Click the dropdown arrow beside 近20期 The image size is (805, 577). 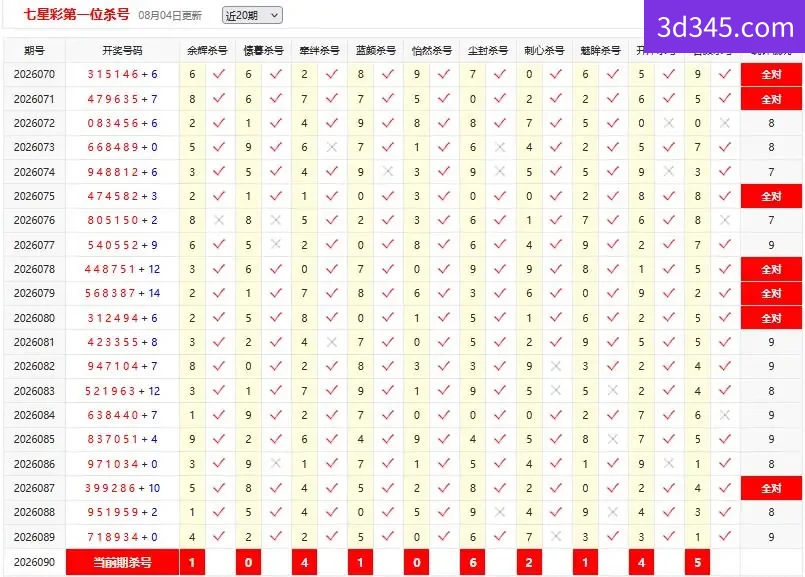pyautogui.click(x=275, y=15)
